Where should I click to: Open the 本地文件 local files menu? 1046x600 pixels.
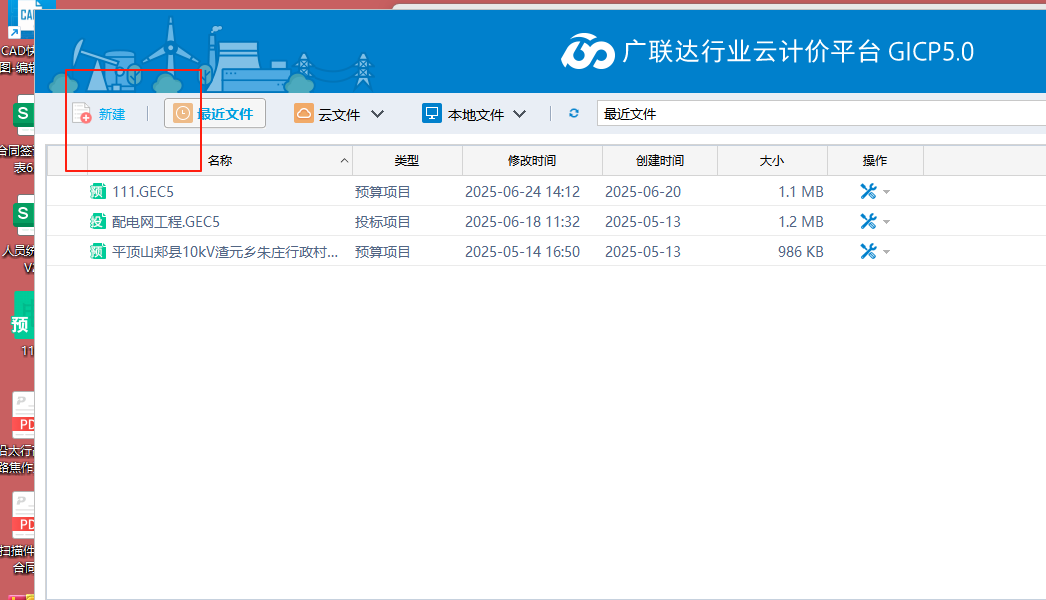474,114
